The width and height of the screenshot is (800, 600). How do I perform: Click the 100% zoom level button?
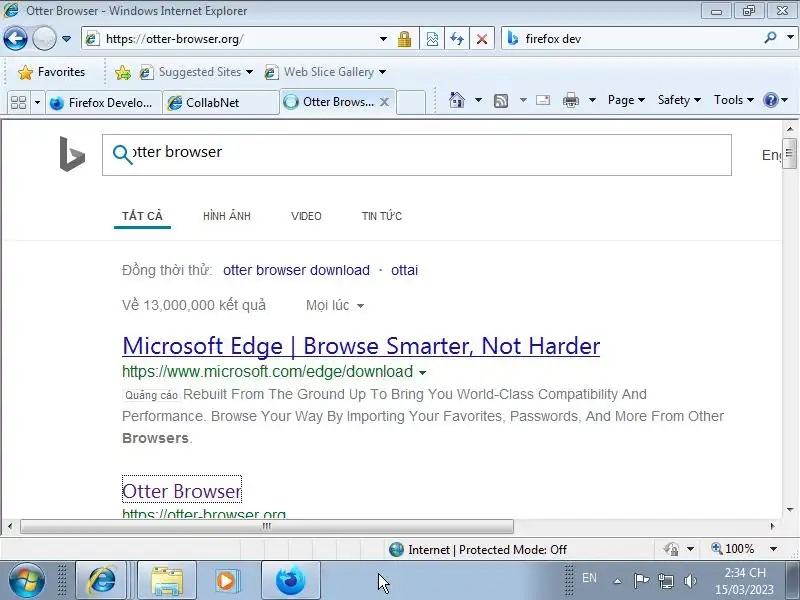click(x=732, y=549)
